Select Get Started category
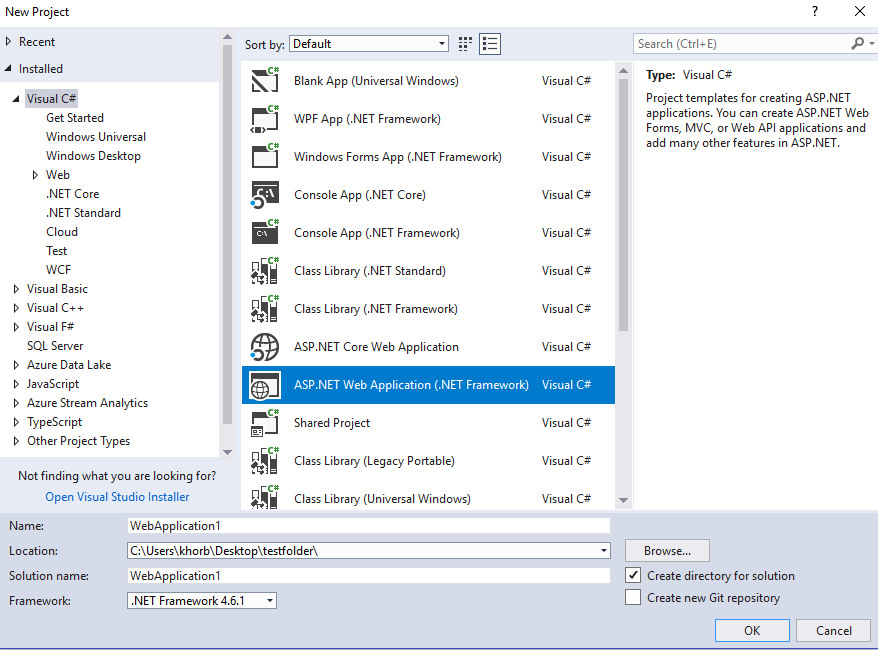Viewport: 878px width, 650px height. [x=75, y=118]
